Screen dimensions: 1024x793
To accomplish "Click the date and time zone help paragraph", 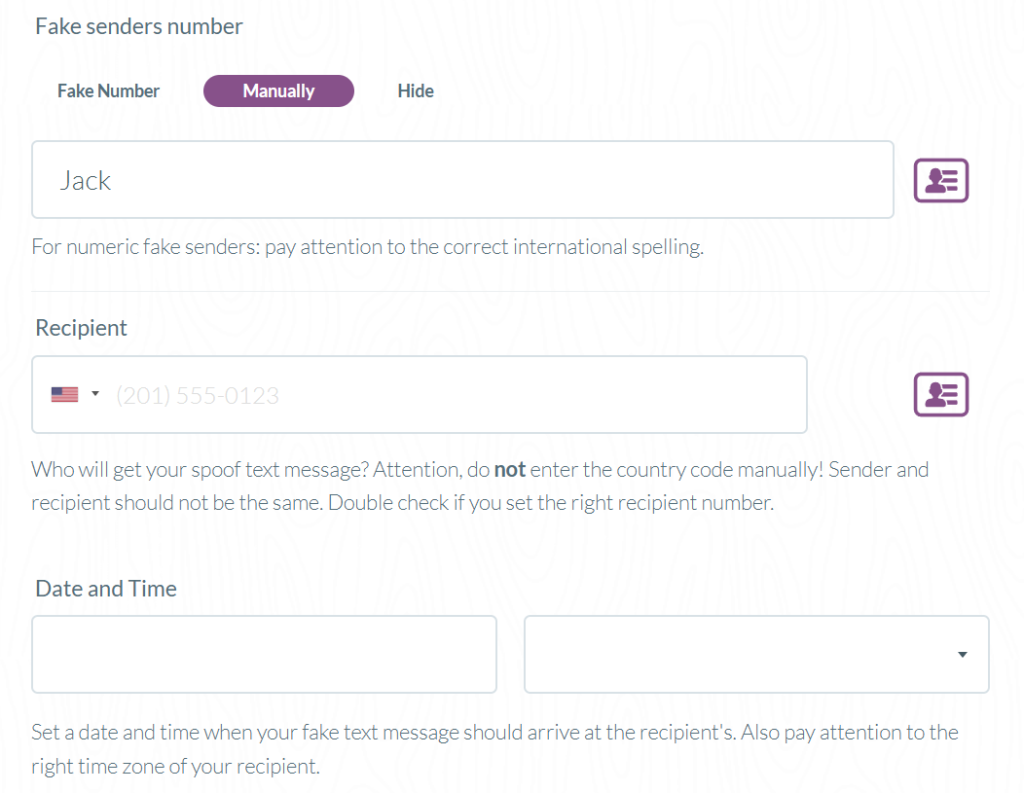I will (494, 749).
